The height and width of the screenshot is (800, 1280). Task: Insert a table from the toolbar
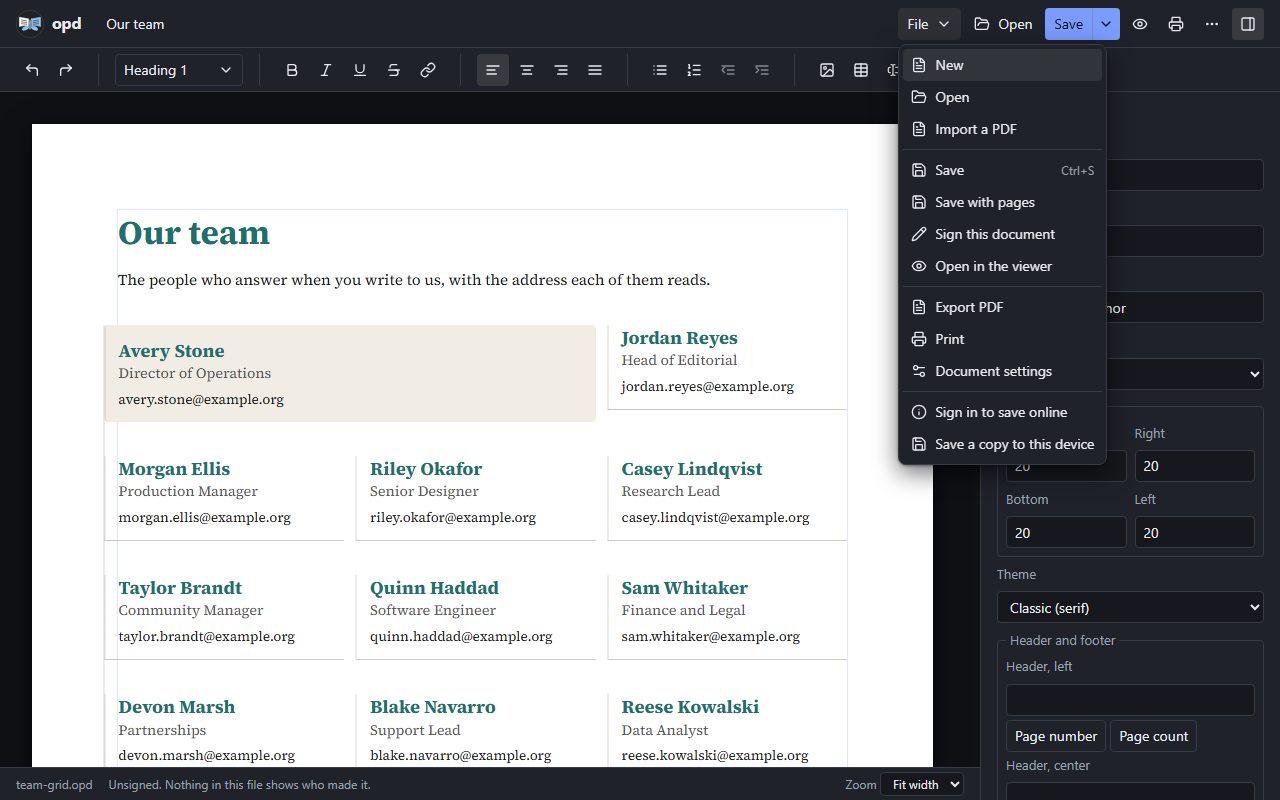pos(861,70)
